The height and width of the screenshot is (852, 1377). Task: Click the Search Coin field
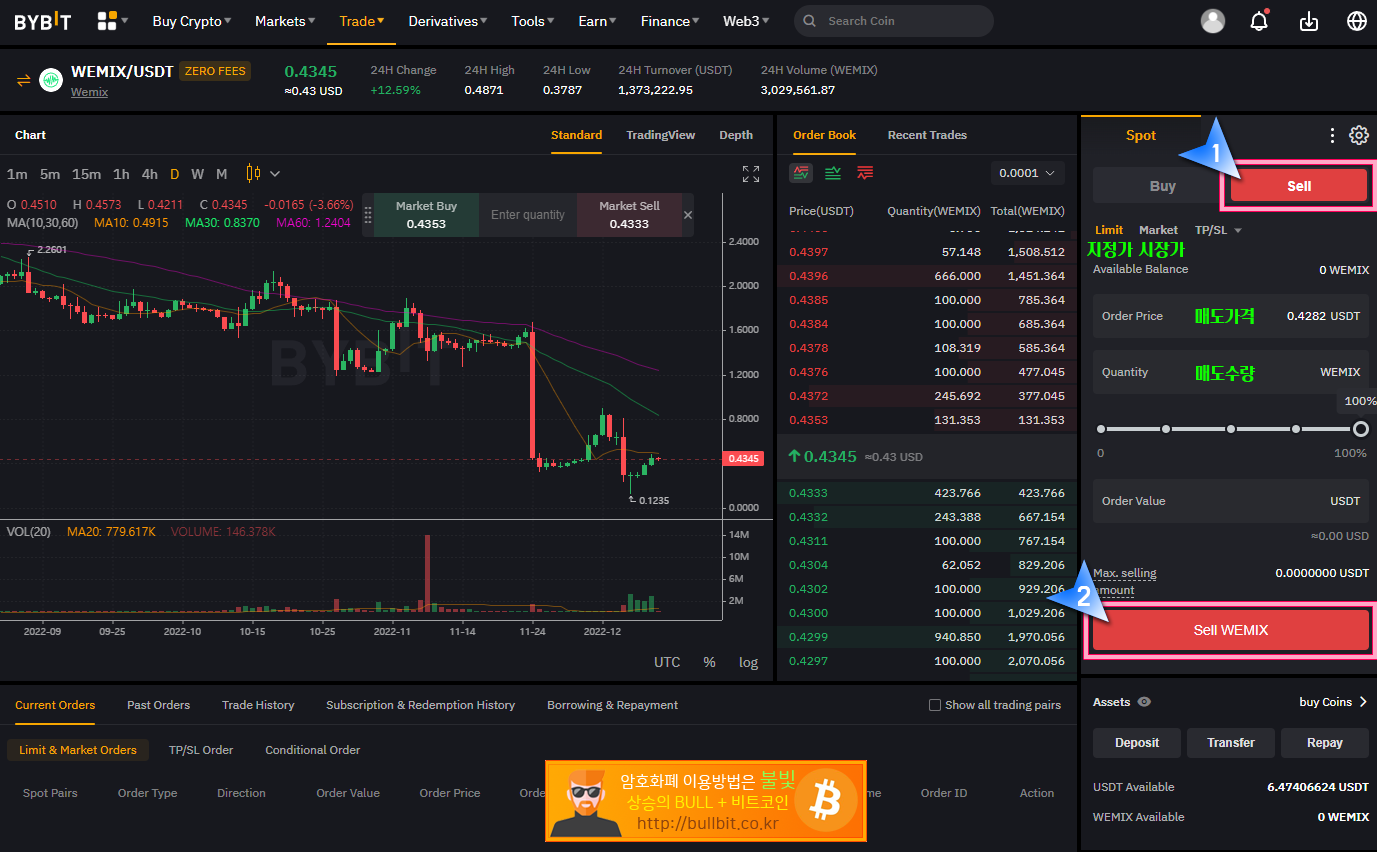894,21
